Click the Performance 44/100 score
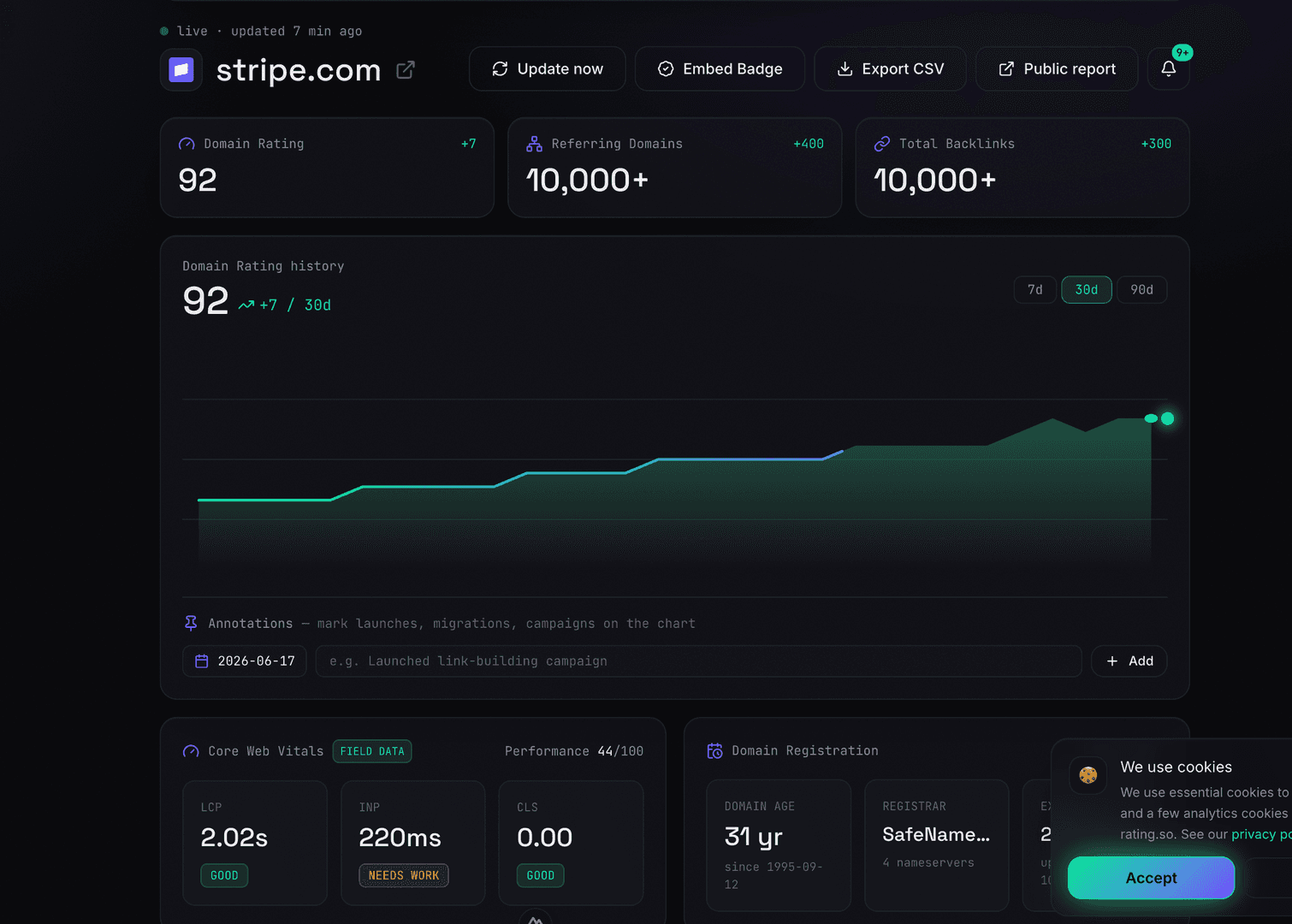Image resolution: width=1292 pixels, height=924 pixels. pyautogui.click(x=574, y=751)
